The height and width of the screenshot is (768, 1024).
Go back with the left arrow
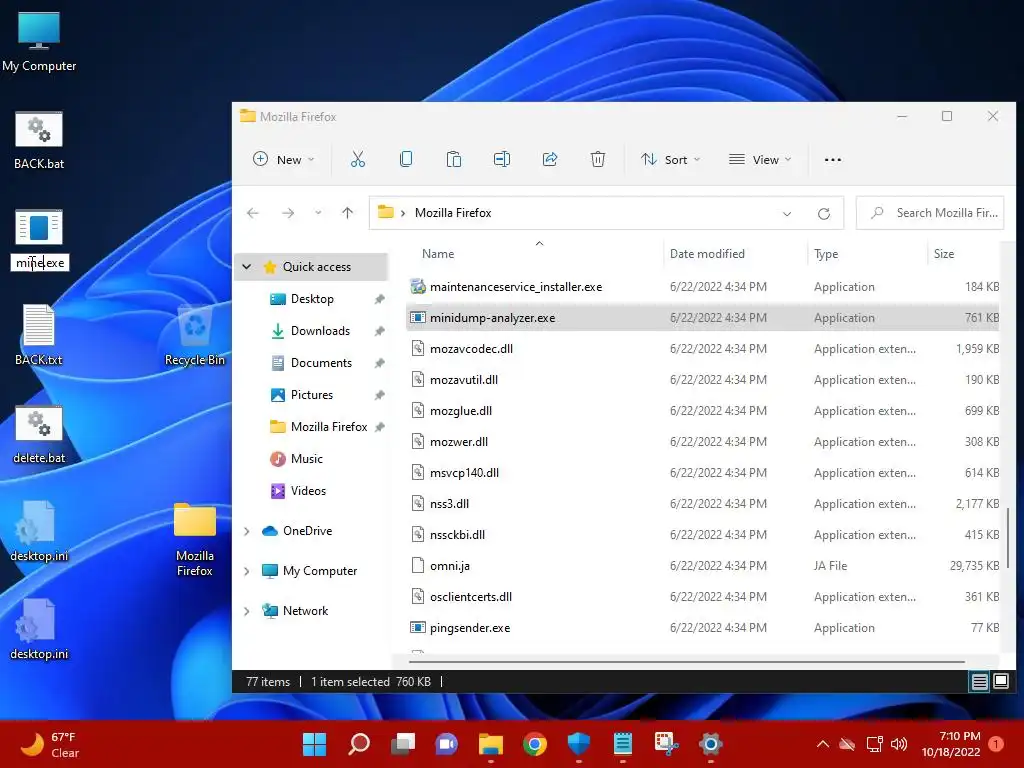tap(253, 213)
